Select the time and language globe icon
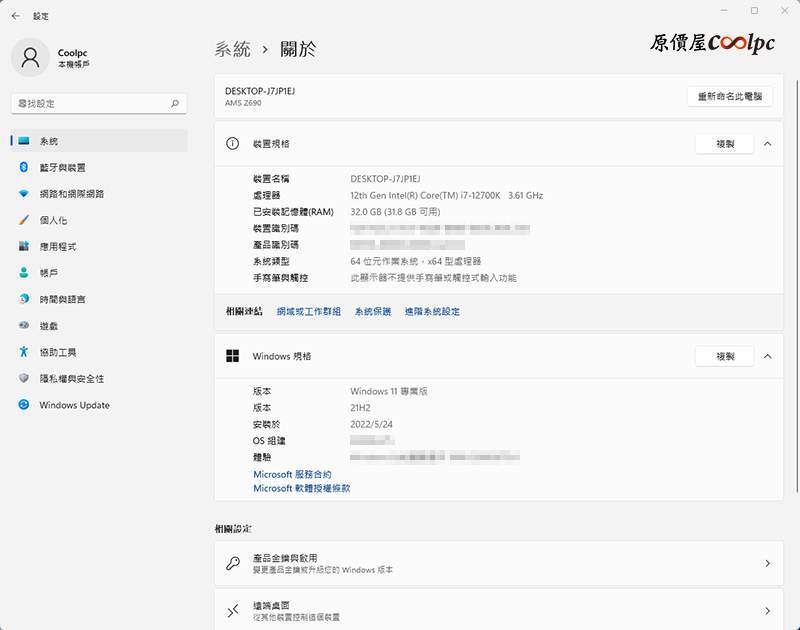This screenshot has width=800, height=630. [x=23, y=299]
